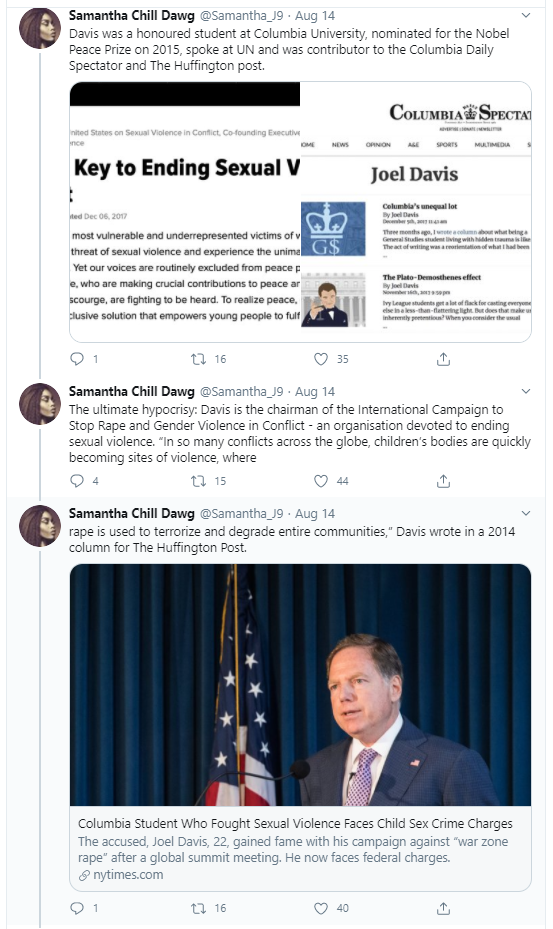Share the first tweet via share icon

click(443, 358)
